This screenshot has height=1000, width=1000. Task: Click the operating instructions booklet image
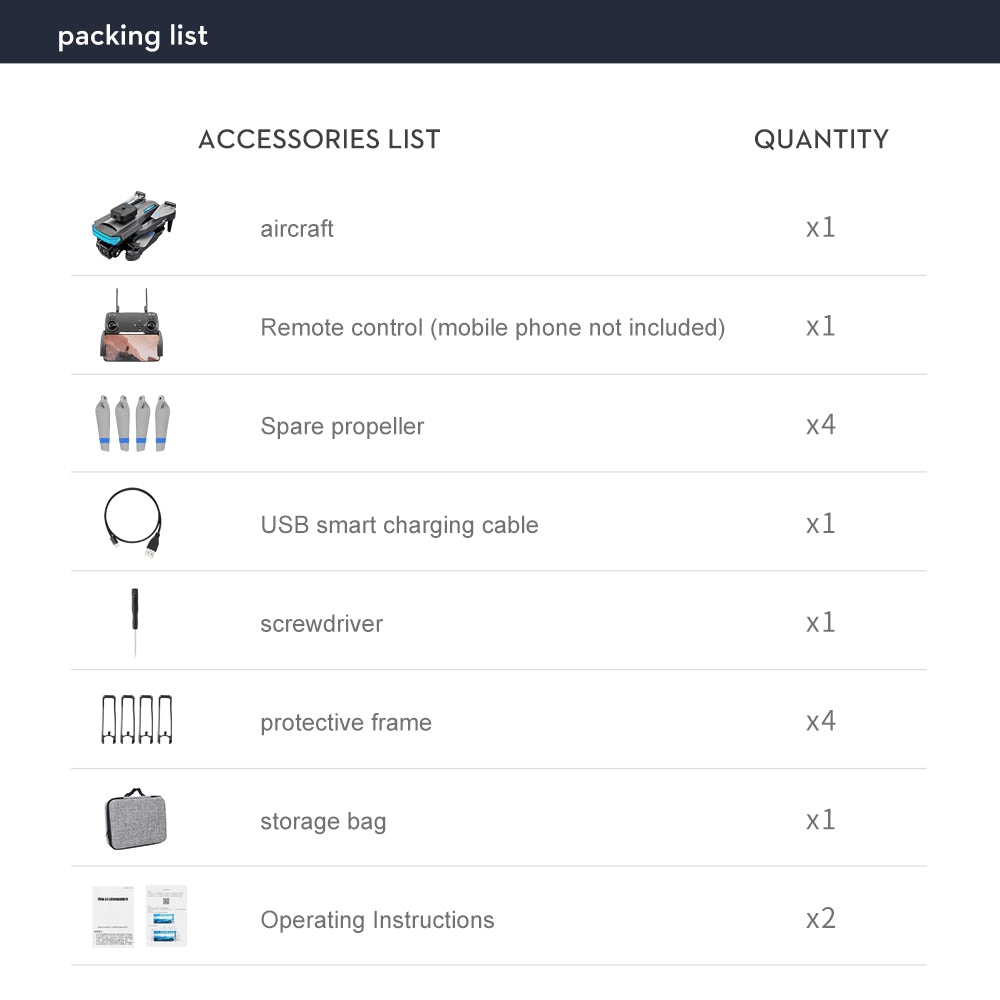click(139, 916)
